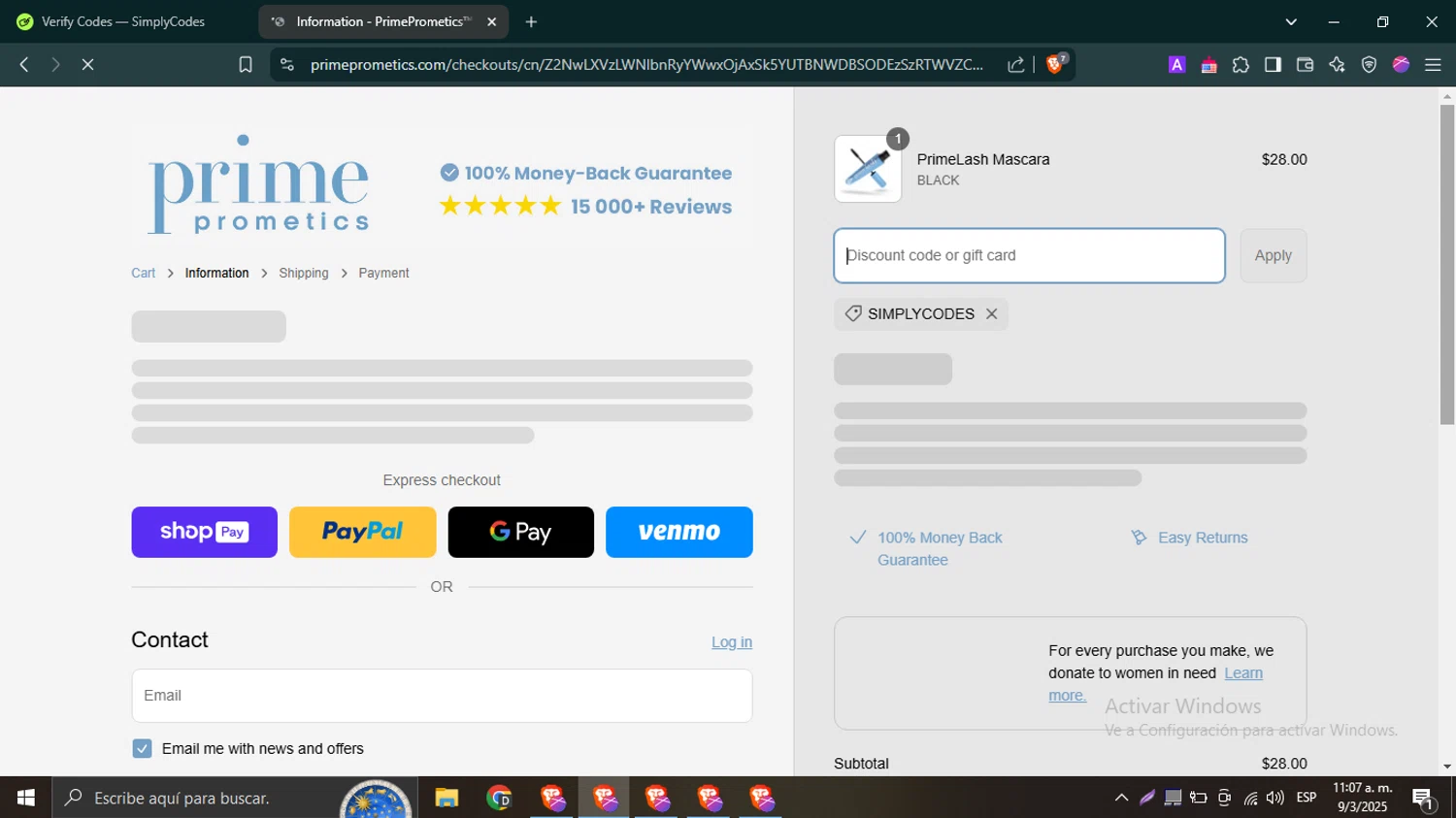Open the Wi-Fi network tray icon

click(x=1250, y=798)
